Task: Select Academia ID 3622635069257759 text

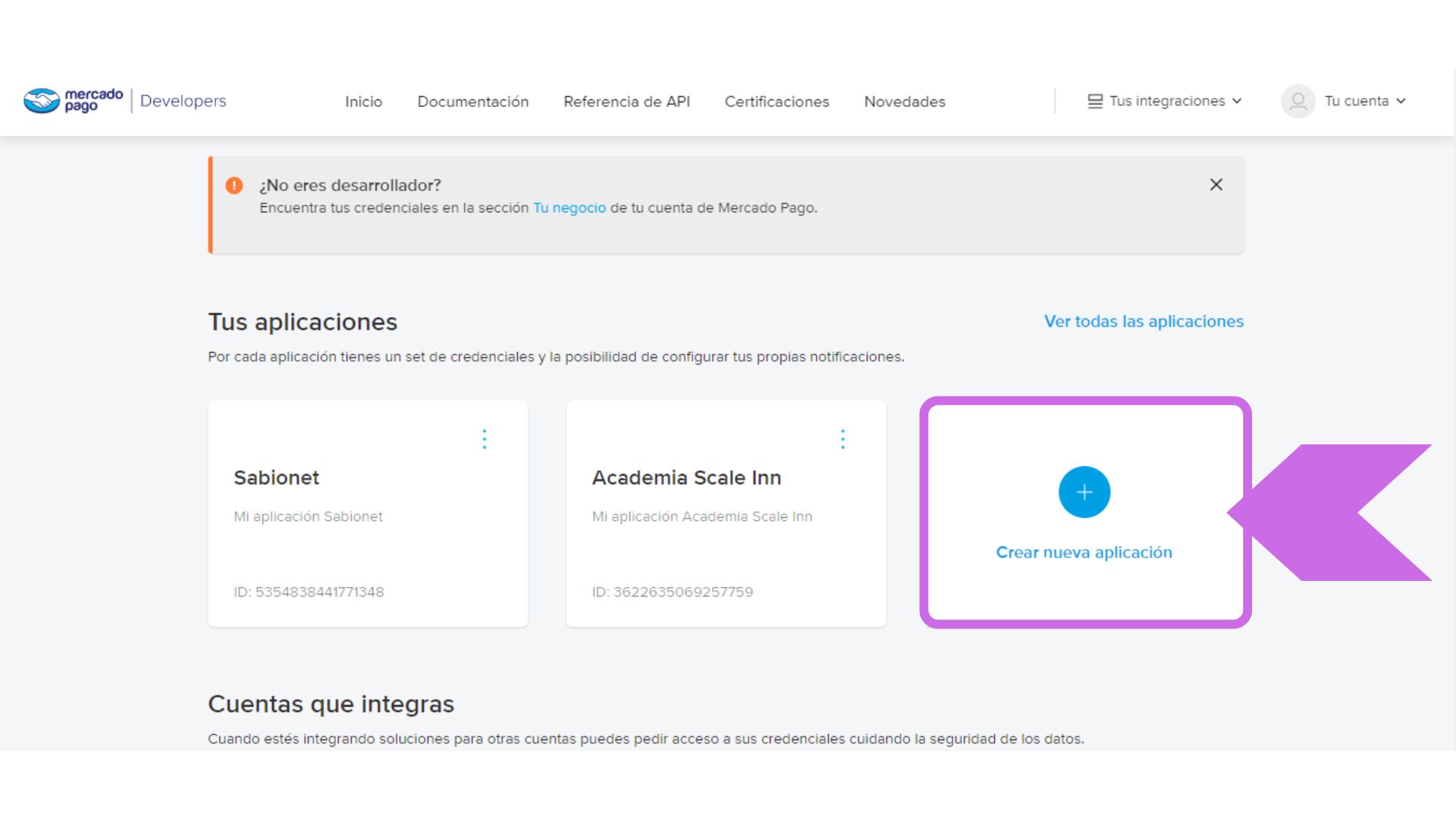Action: 673,592
